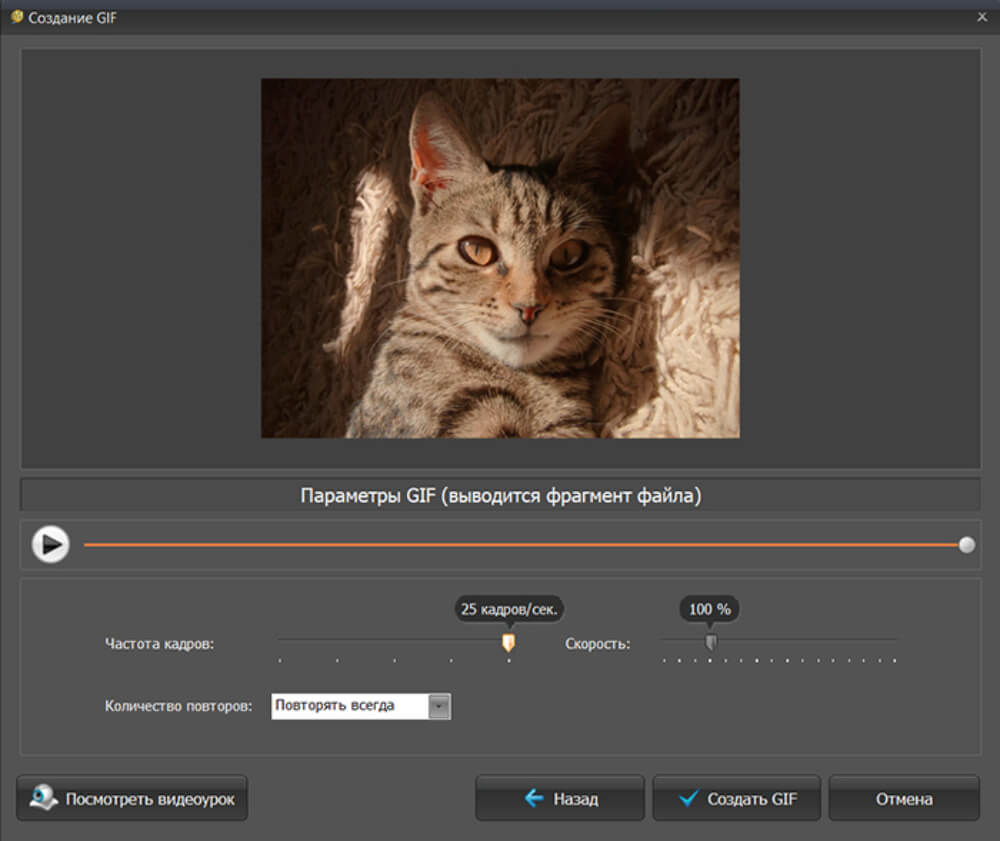This screenshot has height=841, width=1000.
Task: Cancel with the 'Отмена' button
Action: point(904,798)
